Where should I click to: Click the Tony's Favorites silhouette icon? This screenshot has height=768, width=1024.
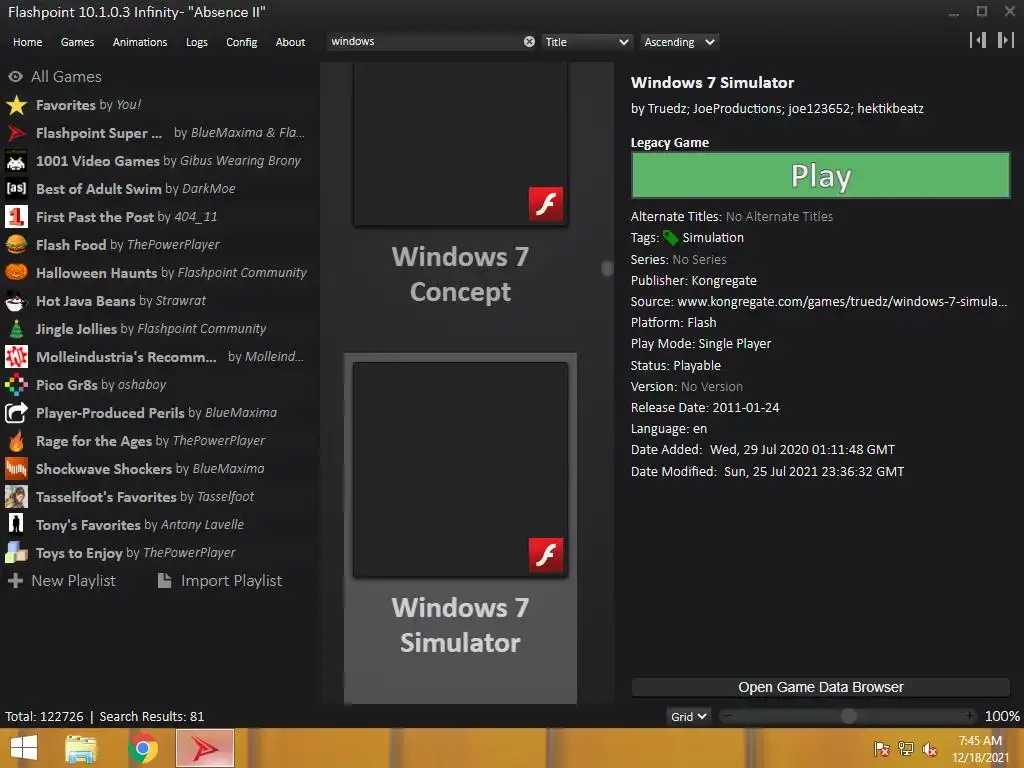tap(16, 525)
